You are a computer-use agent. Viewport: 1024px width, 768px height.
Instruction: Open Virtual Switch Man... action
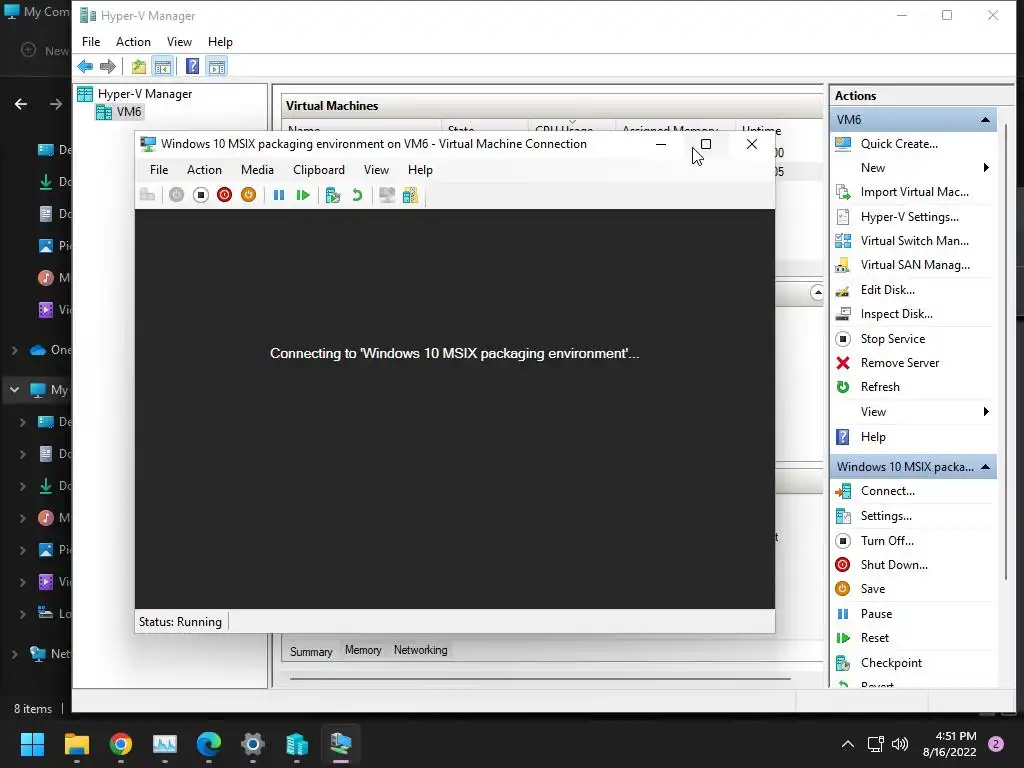(914, 241)
